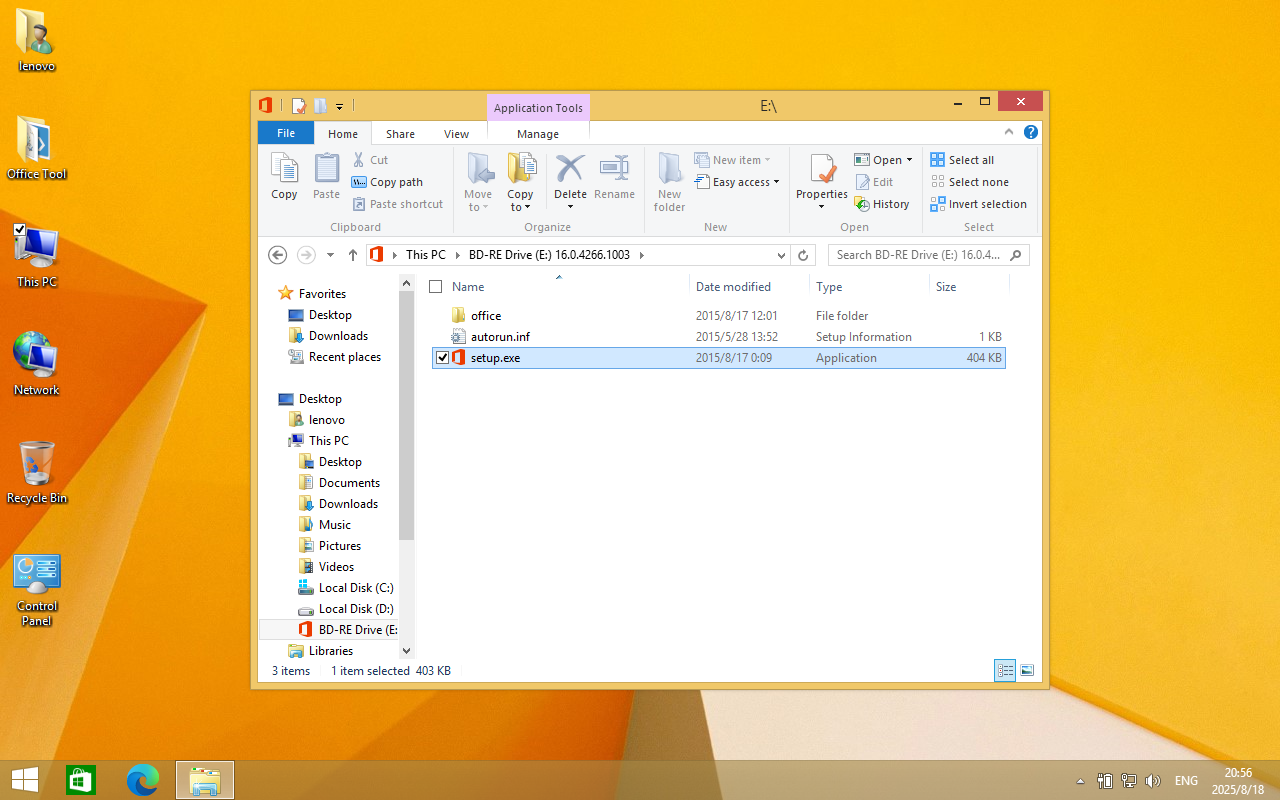Uncheck the setup.exe item checkbox
The height and width of the screenshot is (800, 1280).
443,358
